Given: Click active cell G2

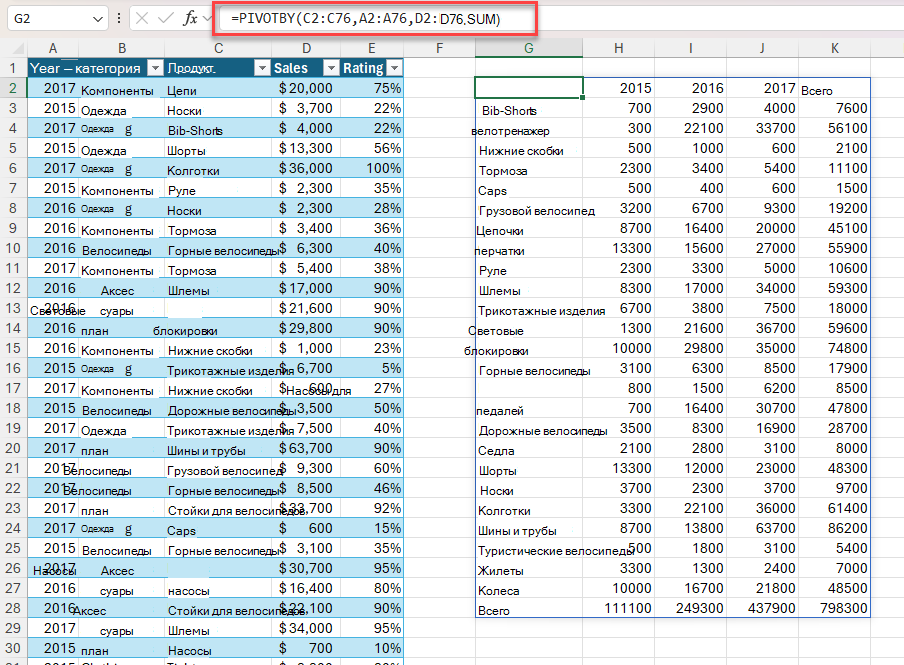Looking at the screenshot, I should (529, 88).
